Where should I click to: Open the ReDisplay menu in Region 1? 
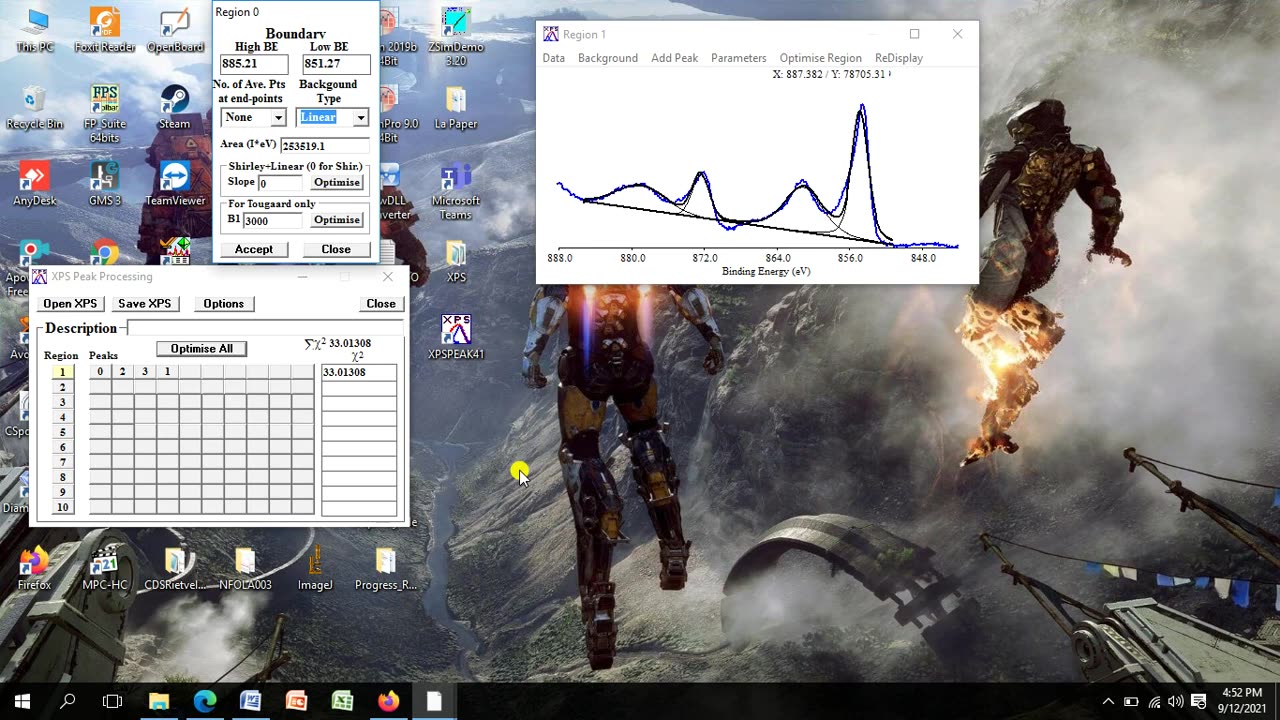(x=899, y=58)
